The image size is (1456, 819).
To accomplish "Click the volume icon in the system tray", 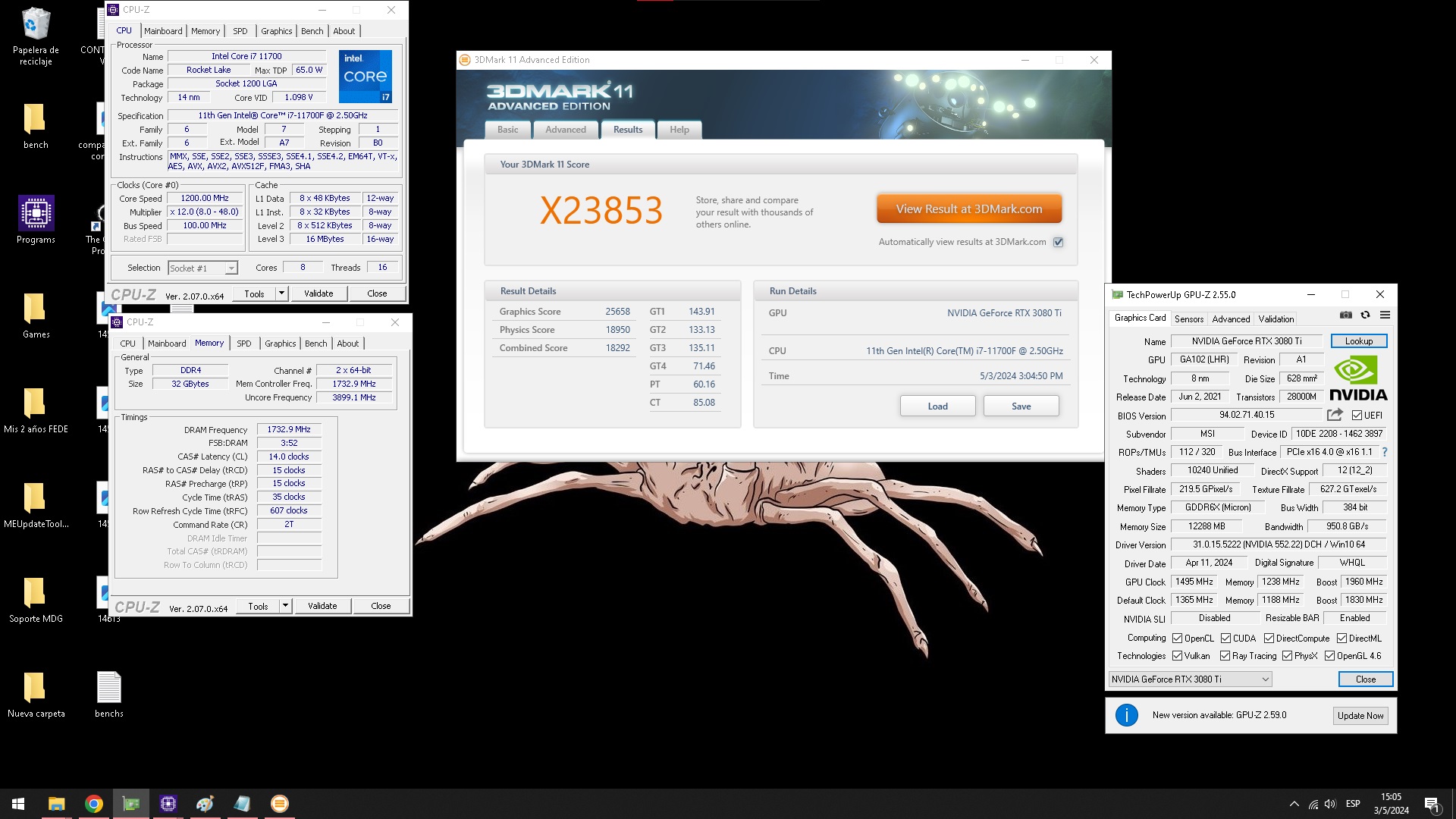I will pyautogui.click(x=1330, y=804).
